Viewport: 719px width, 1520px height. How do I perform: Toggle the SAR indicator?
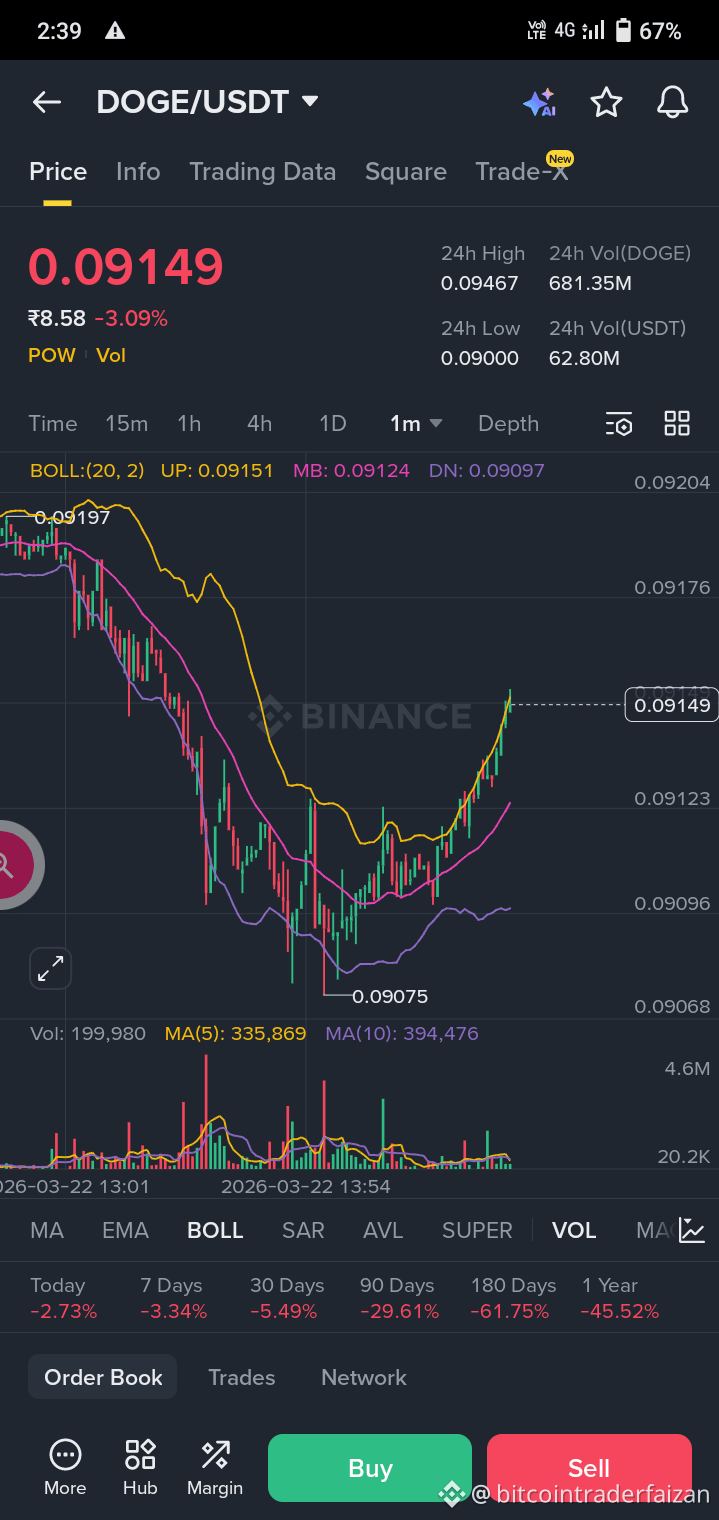303,1230
